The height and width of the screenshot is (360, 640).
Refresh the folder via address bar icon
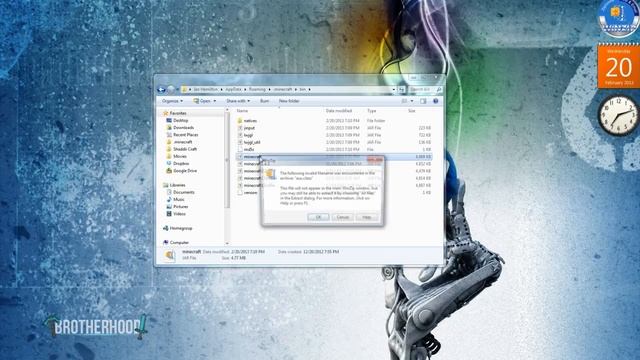(402, 89)
